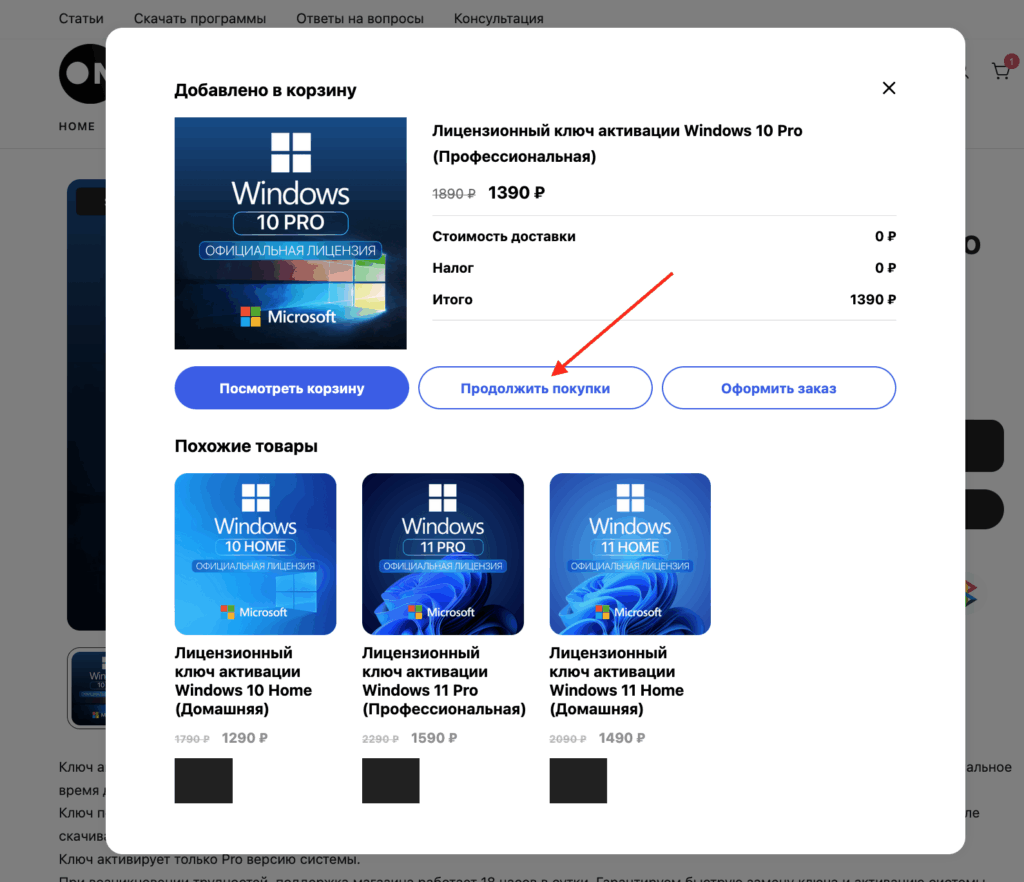This screenshot has height=882, width=1024.
Task: Click the round site logo
Action: pos(82,73)
